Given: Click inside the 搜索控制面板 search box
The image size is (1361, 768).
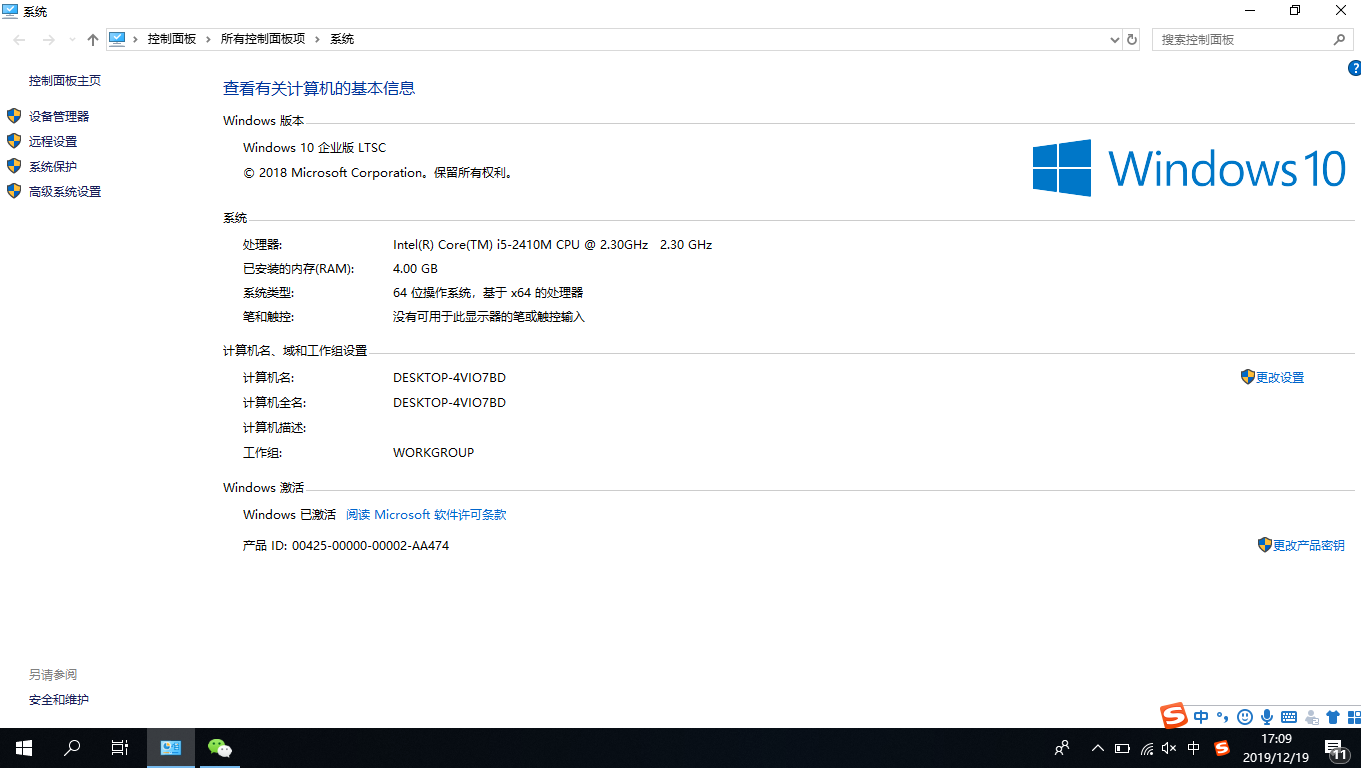Looking at the screenshot, I should 1240,39.
